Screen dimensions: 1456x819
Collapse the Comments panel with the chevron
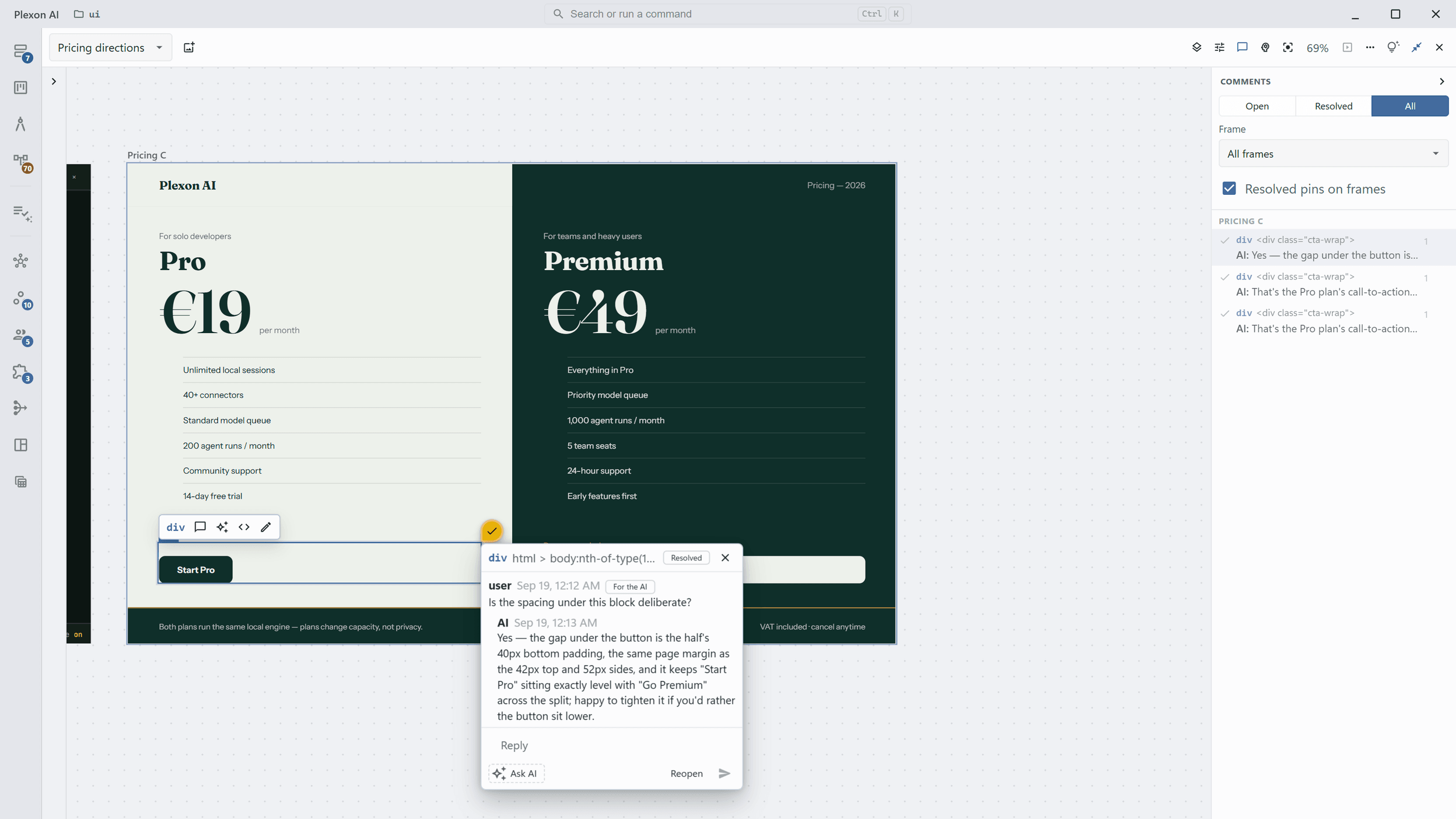pos(1441,82)
